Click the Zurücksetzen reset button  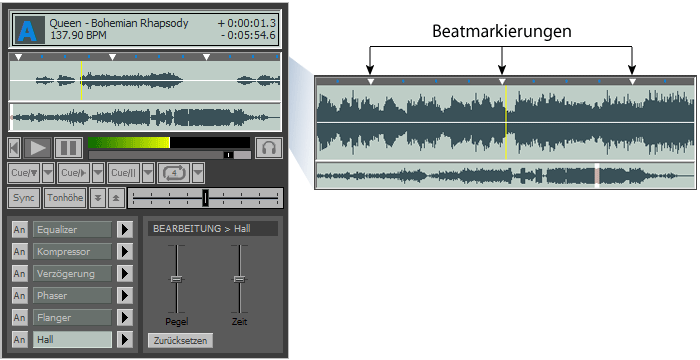click(x=180, y=340)
